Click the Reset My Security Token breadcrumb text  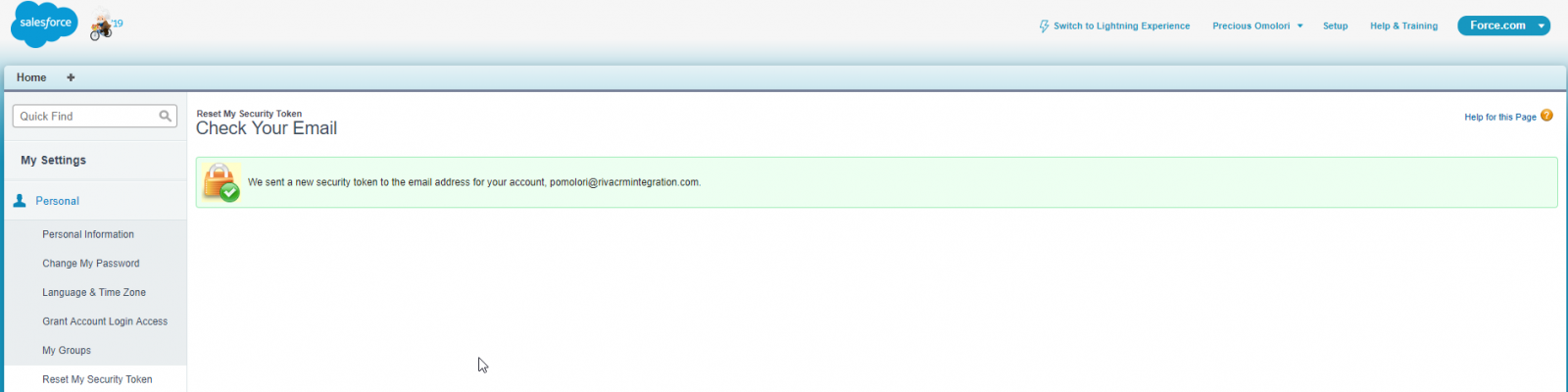click(249, 114)
